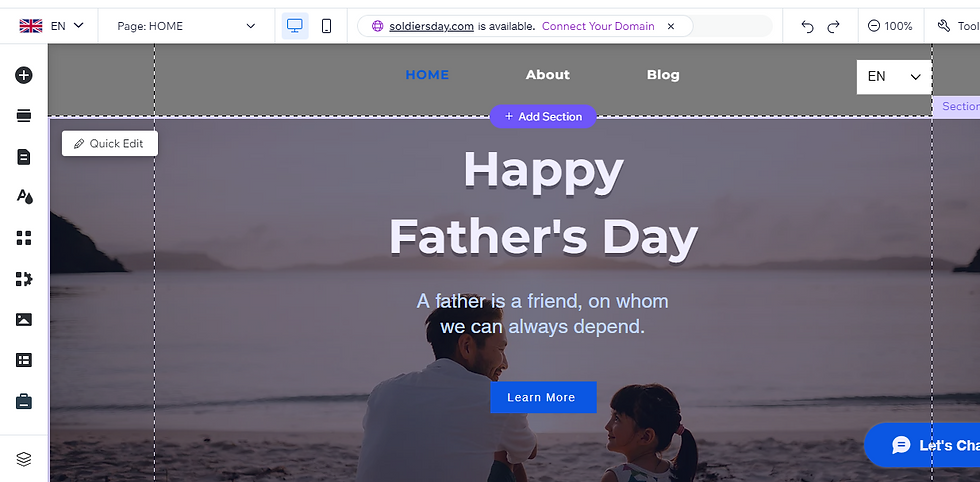Open the site EN language selector
The width and height of the screenshot is (980, 482).
[894, 77]
